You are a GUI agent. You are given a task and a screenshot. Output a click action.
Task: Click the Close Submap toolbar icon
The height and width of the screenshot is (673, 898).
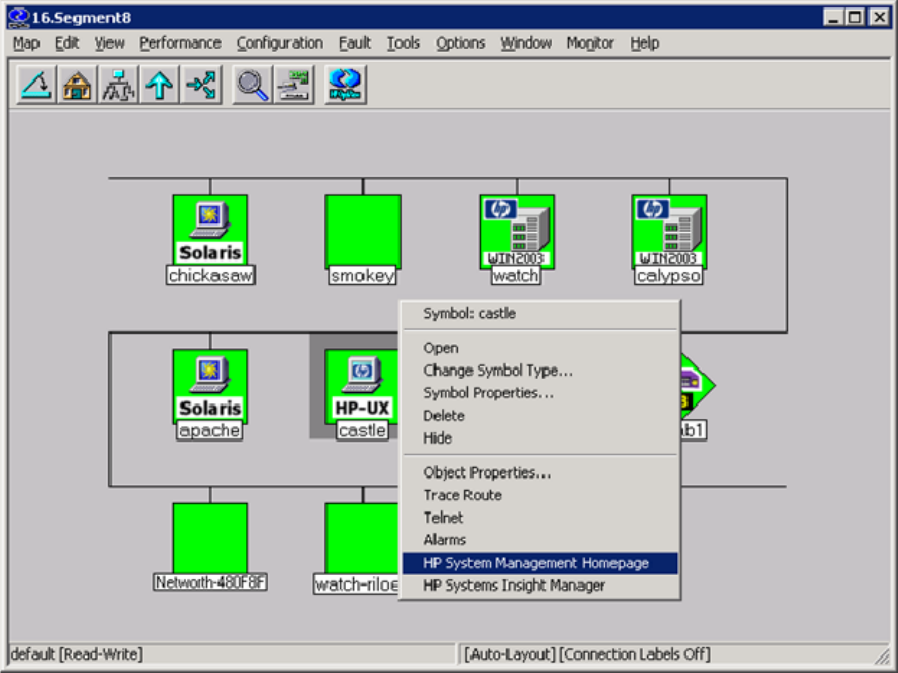coord(37,85)
